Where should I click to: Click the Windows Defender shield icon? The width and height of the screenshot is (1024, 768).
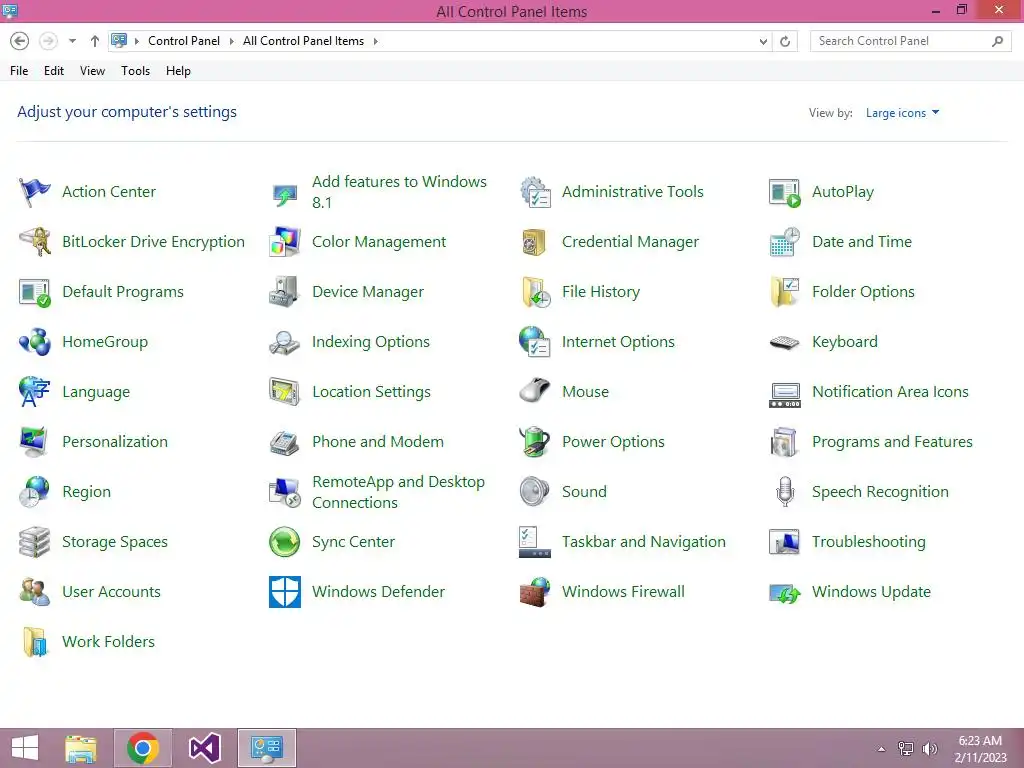285,592
